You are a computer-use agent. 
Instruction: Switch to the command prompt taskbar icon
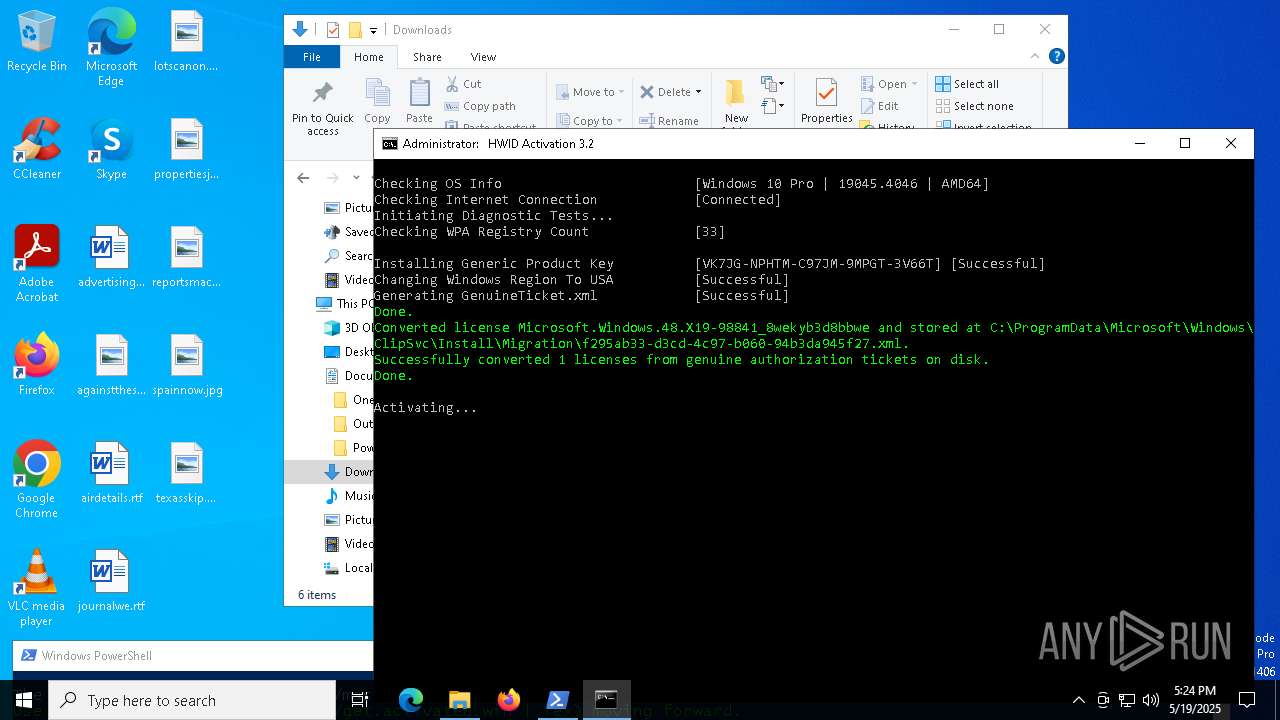(606, 700)
